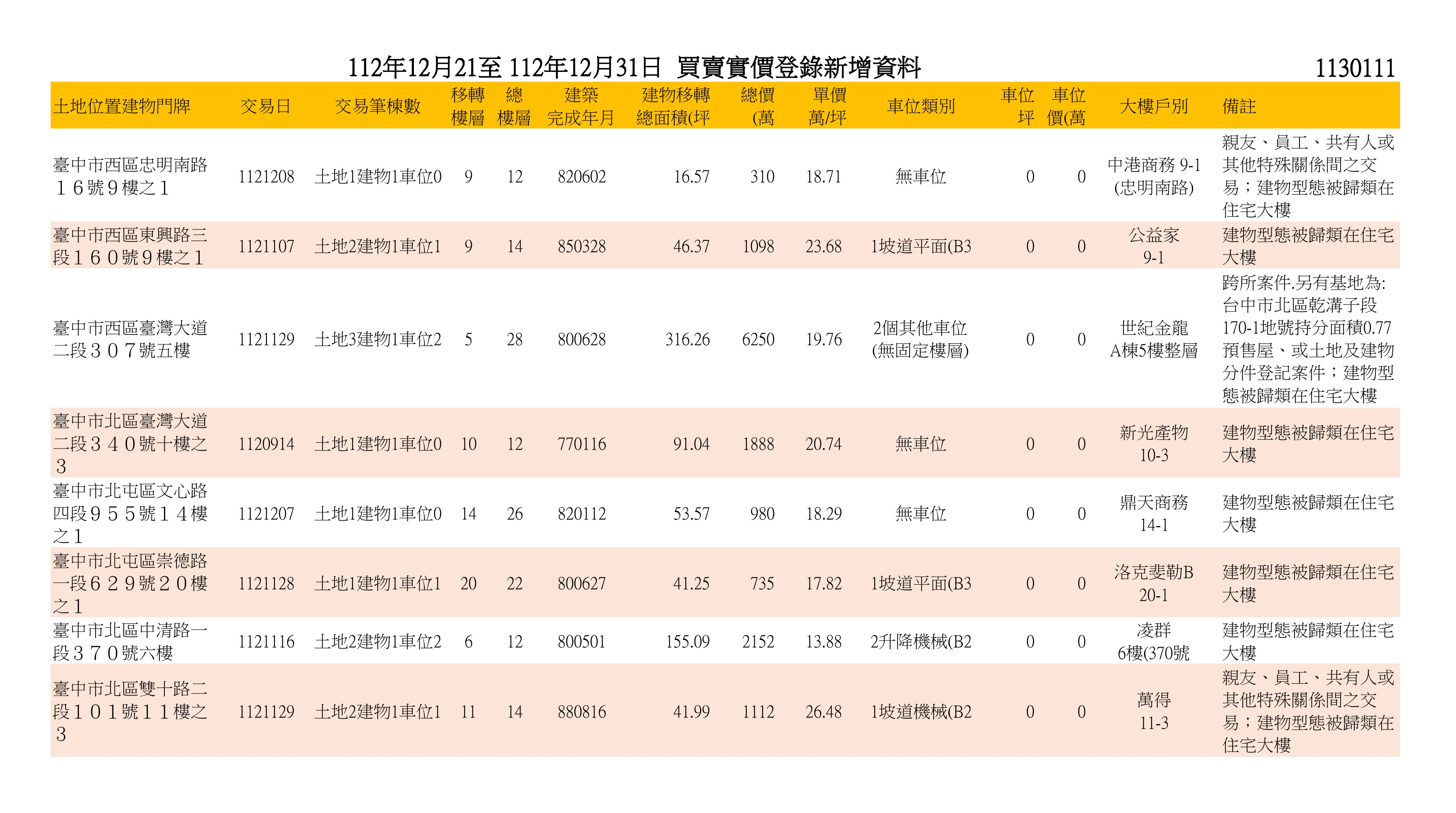Viewport: 1456px width, 813px height.
Task: Click the total price 6250
Action: click(758, 340)
